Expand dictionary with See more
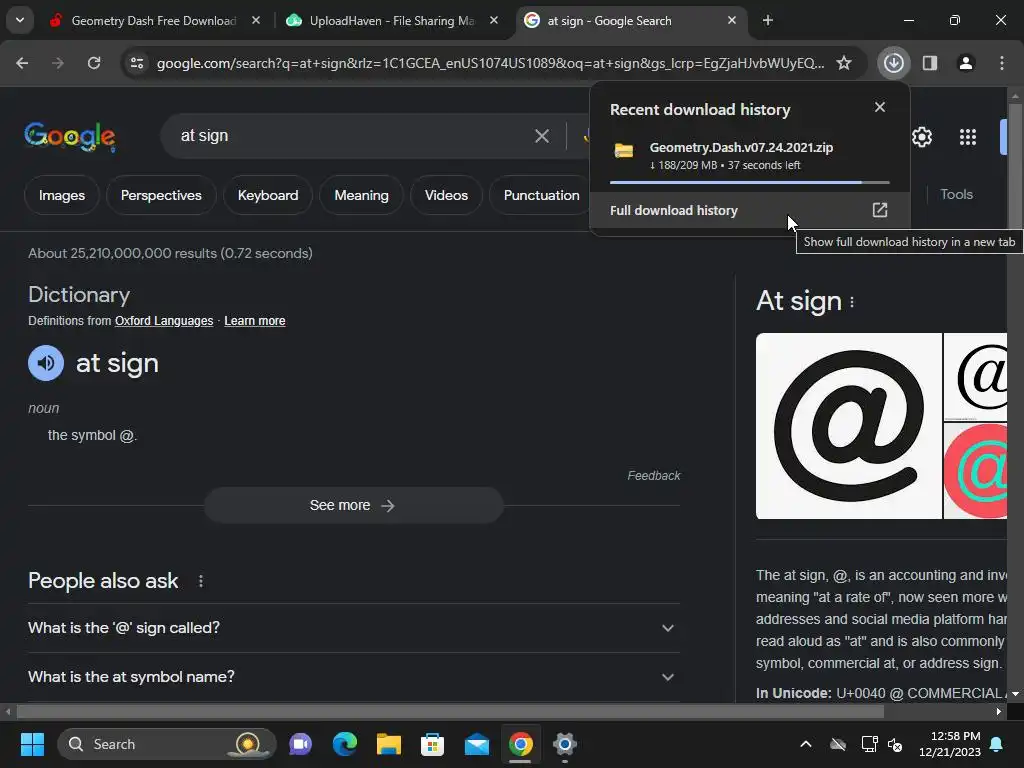 coord(353,505)
